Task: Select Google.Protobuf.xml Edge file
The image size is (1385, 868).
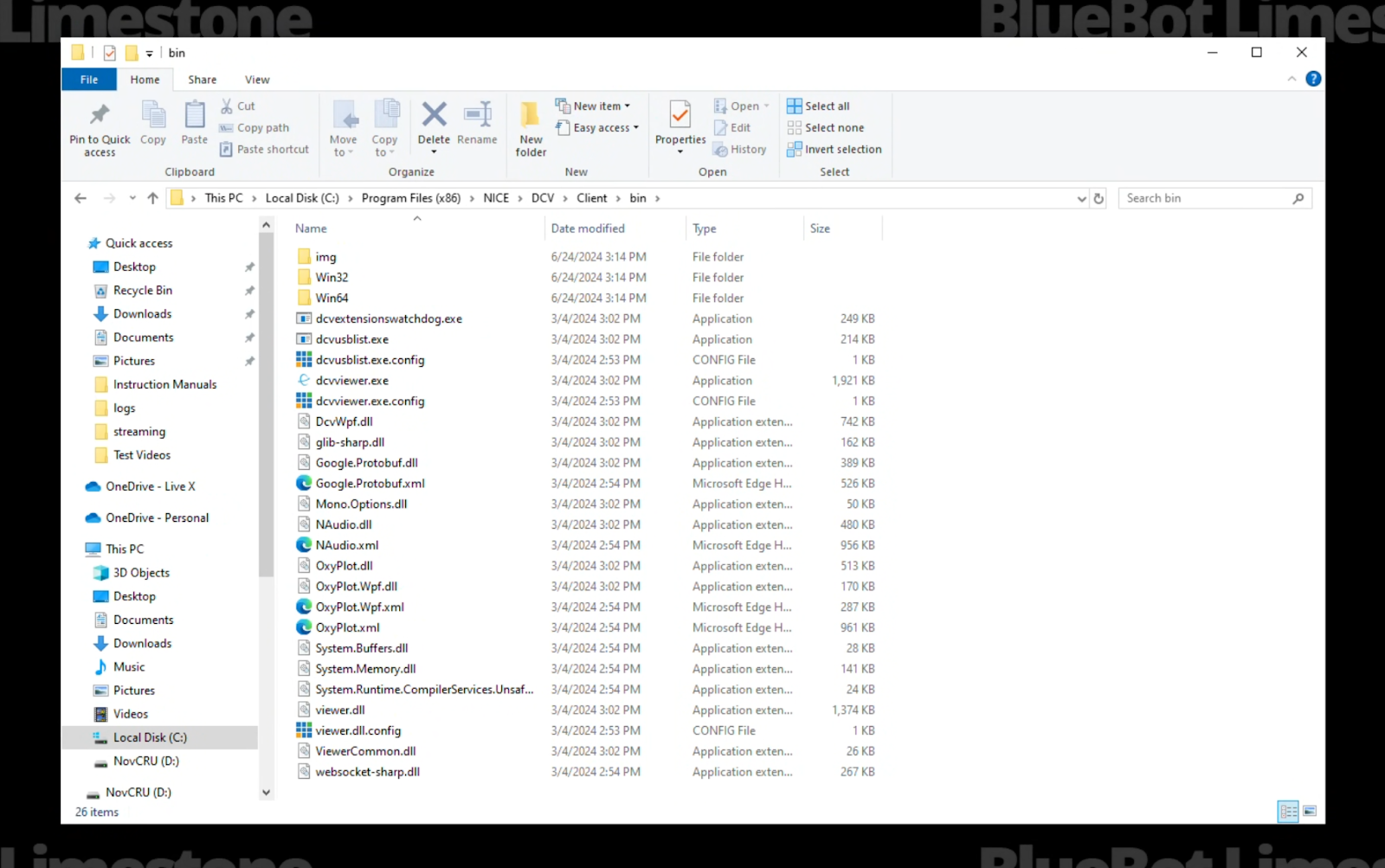Action: pyautogui.click(x=370, y=483)
